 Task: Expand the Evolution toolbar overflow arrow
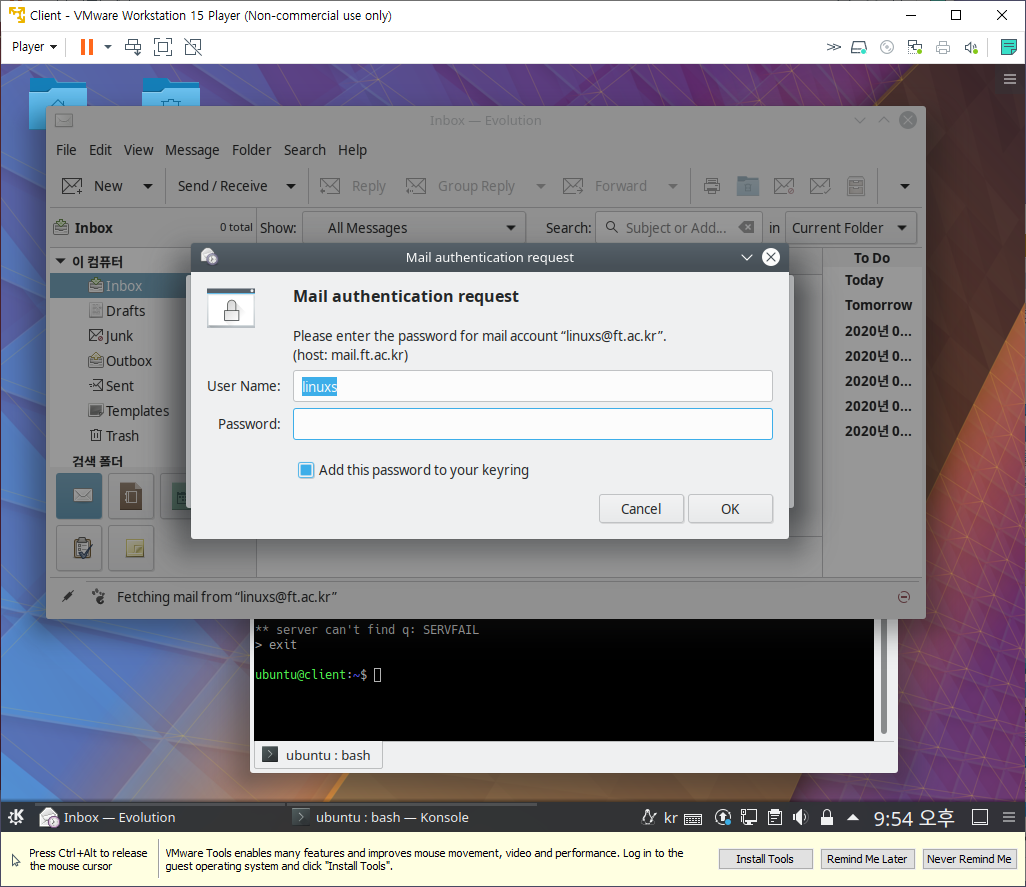[904, 186]
